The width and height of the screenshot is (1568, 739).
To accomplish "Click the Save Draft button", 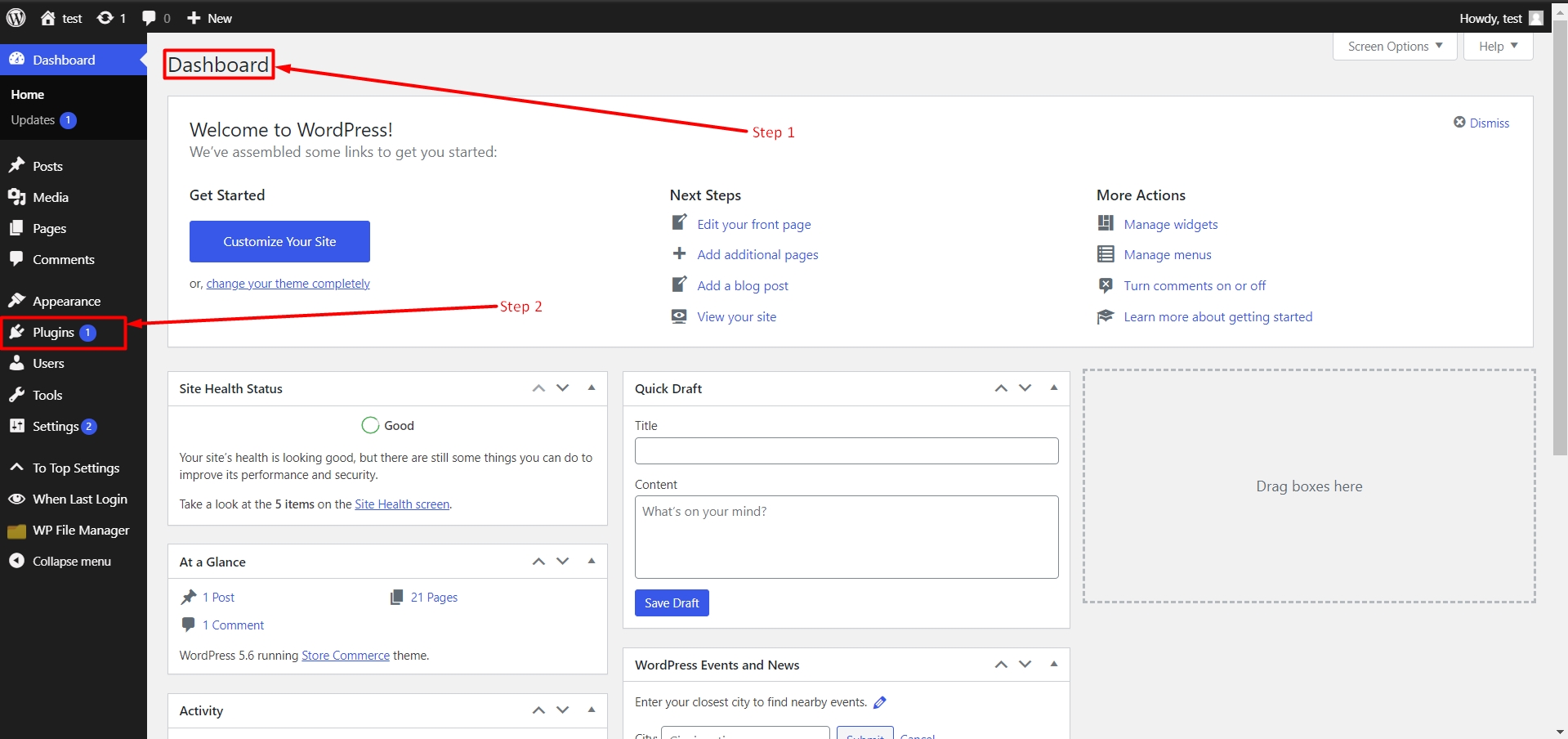I will (672, 602).
